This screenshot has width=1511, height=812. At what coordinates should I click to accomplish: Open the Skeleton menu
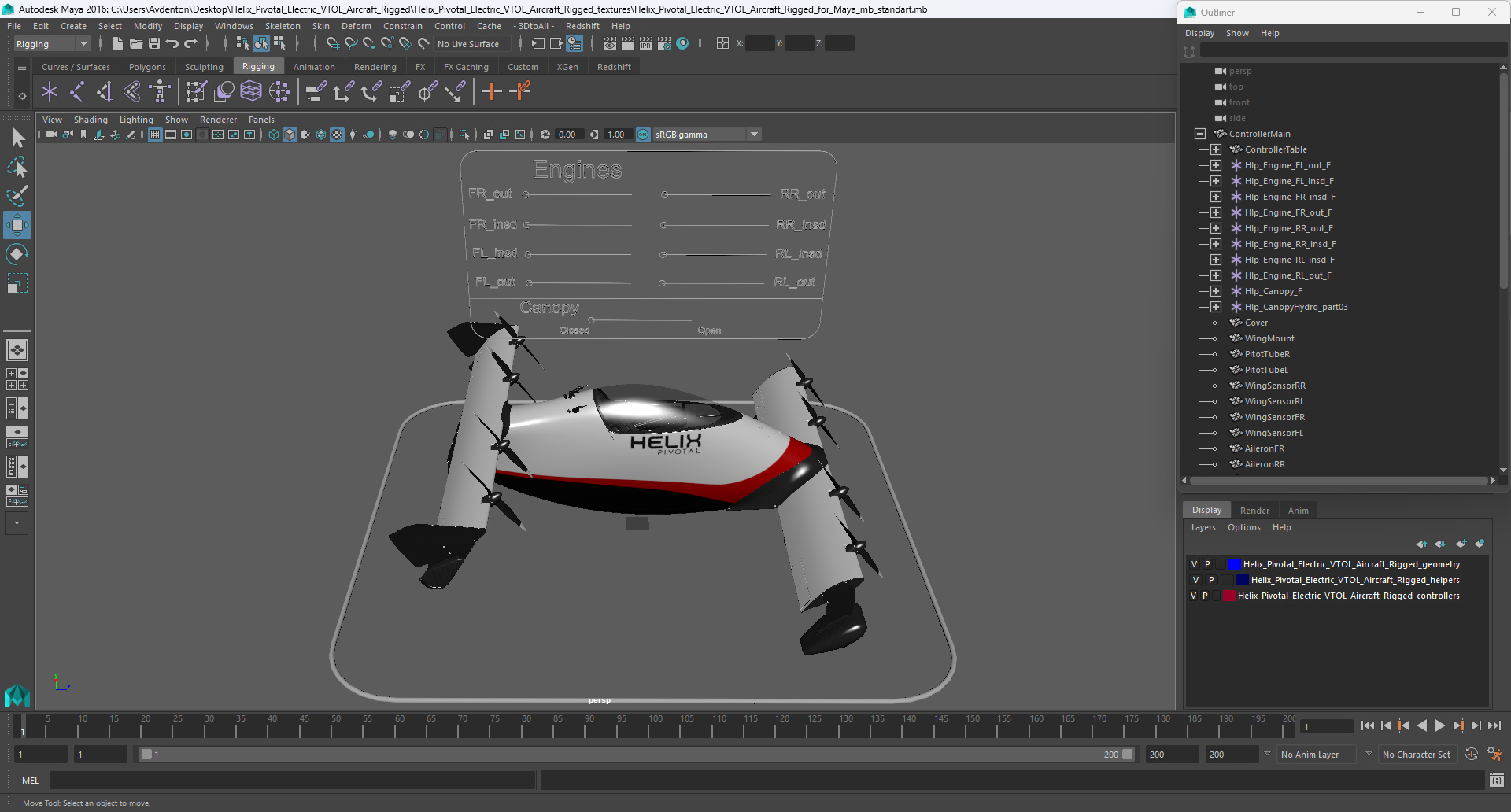click(283, 26)
